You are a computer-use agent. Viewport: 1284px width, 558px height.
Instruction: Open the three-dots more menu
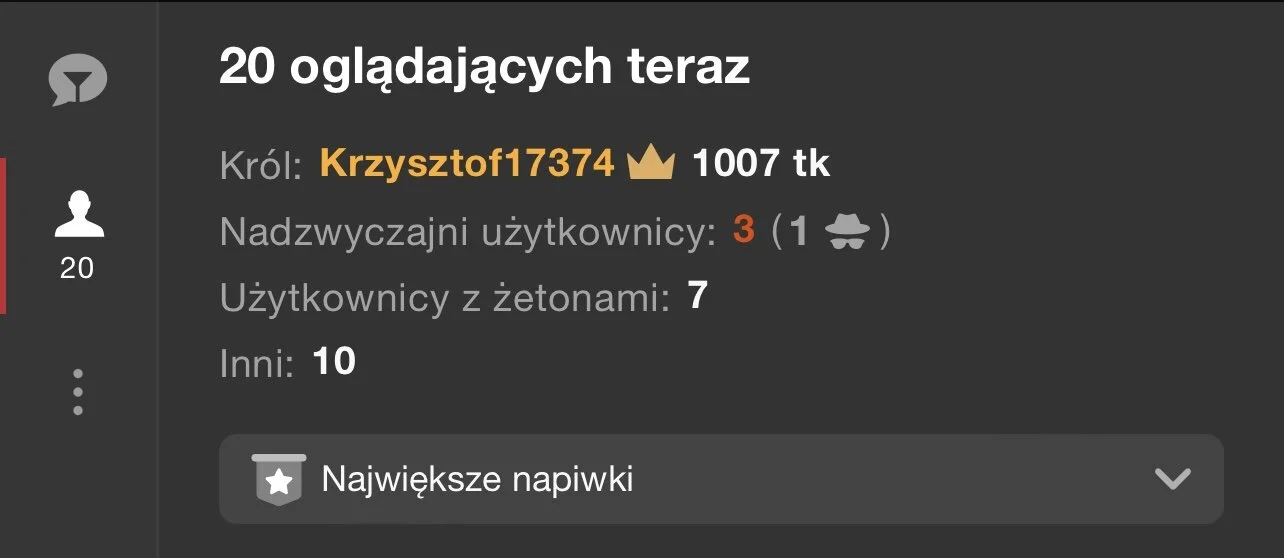(x=78, y=392)
